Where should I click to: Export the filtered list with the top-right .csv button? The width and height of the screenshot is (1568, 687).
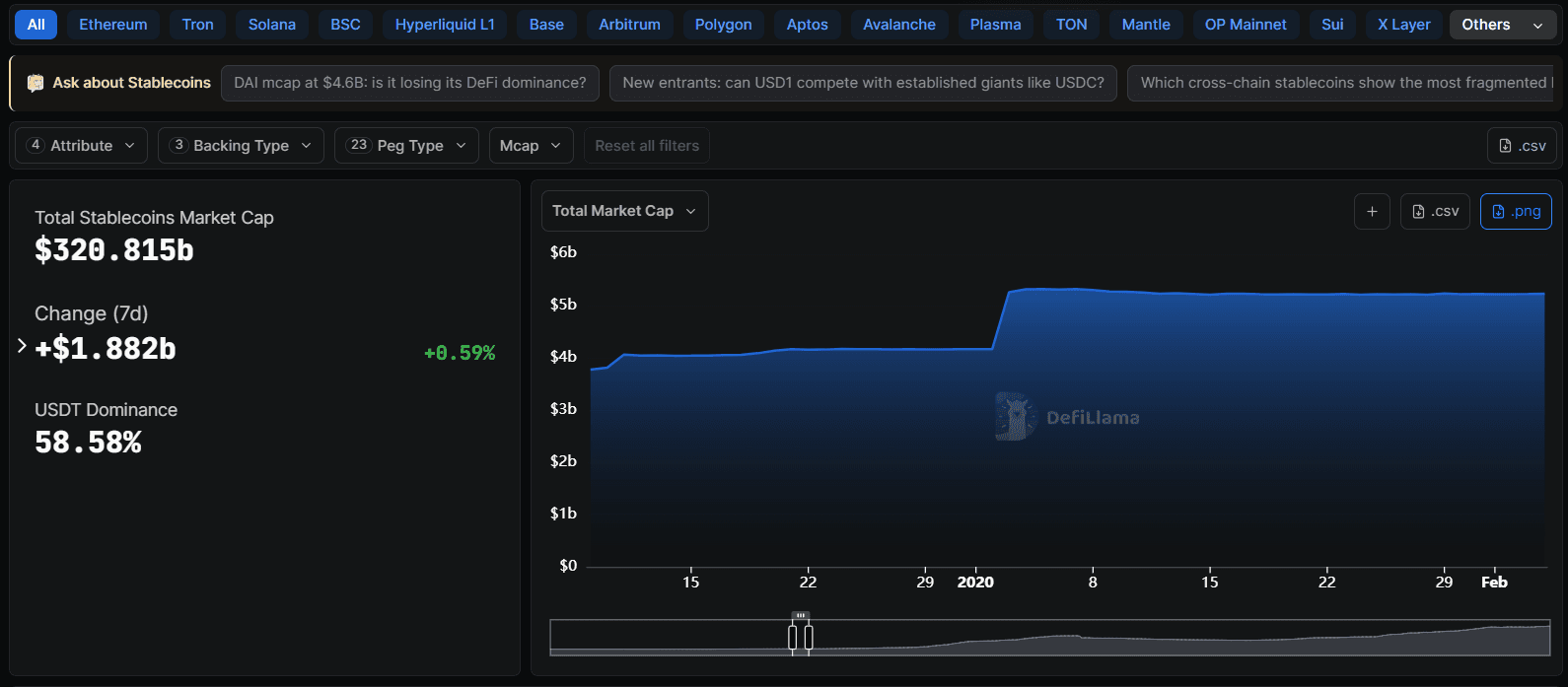pos(1522,146)
